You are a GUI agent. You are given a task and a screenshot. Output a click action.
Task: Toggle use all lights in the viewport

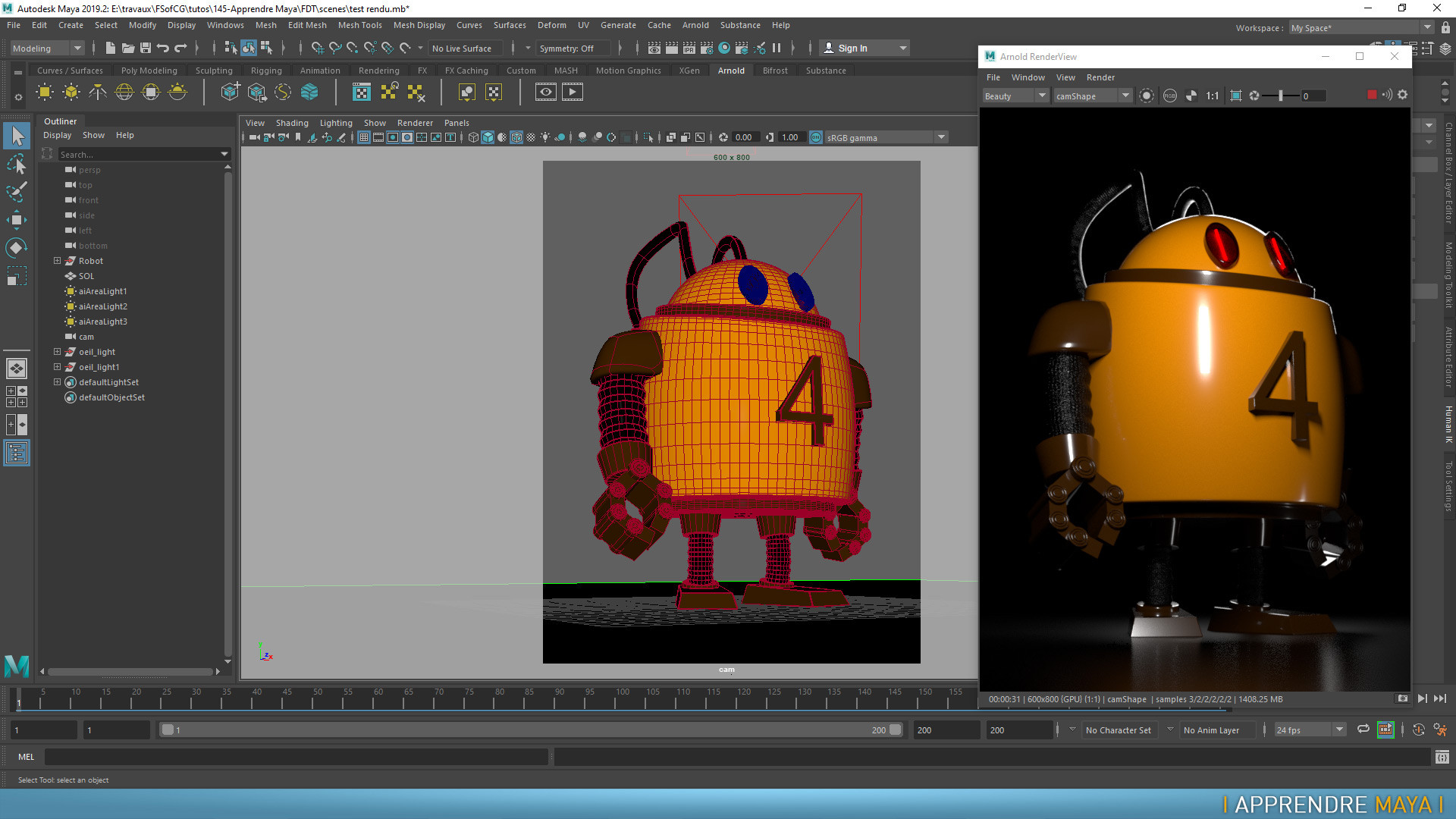545,137
